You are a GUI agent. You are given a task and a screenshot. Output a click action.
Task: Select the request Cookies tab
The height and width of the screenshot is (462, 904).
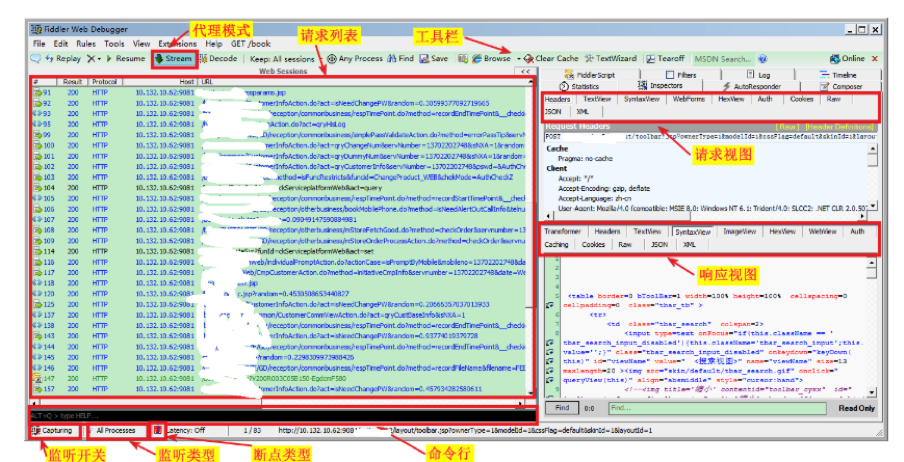[801, 99]
